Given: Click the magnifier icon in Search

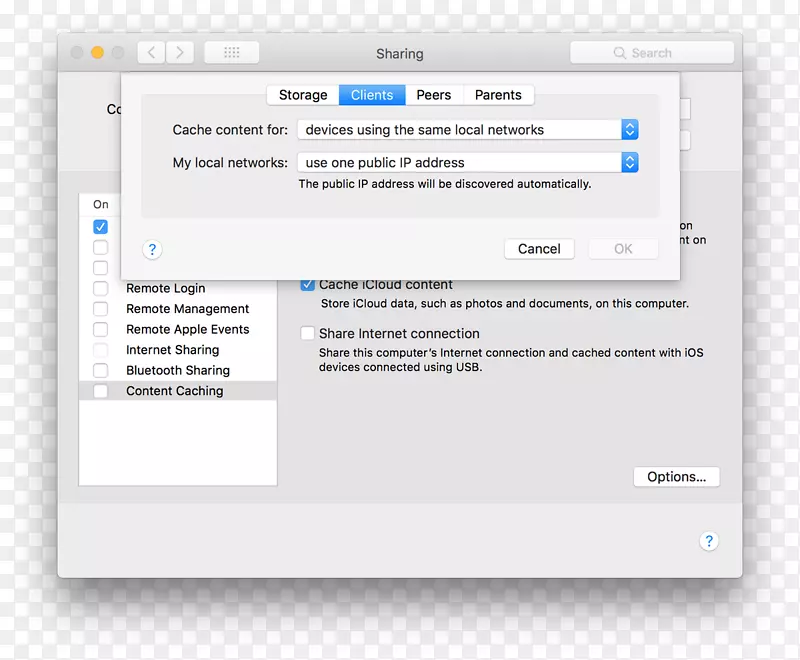Looking at the screenshot, I should coord(620,53).
